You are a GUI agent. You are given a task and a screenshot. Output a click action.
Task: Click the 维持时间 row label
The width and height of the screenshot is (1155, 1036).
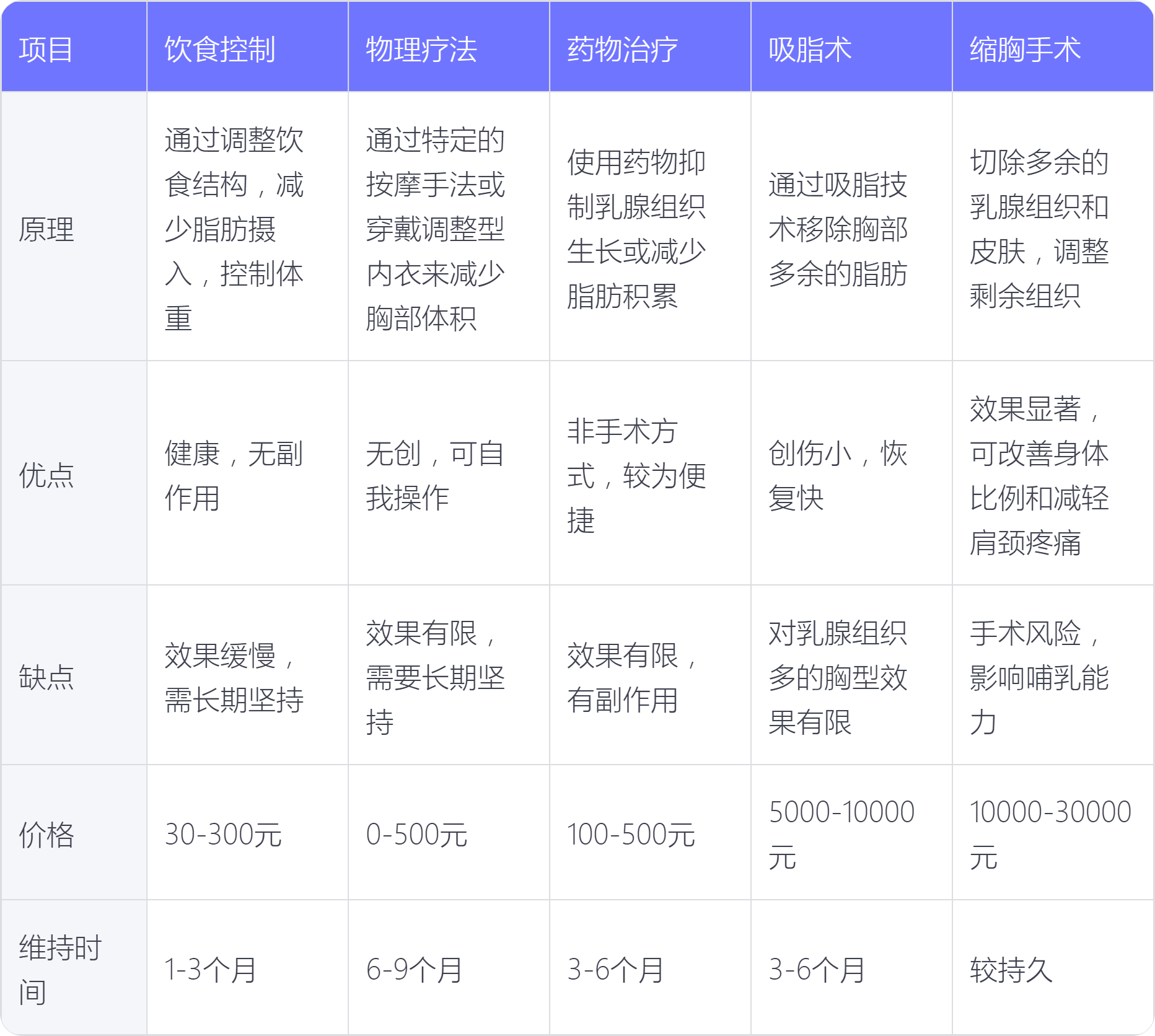pyautogui.click(x=60, y=970)
